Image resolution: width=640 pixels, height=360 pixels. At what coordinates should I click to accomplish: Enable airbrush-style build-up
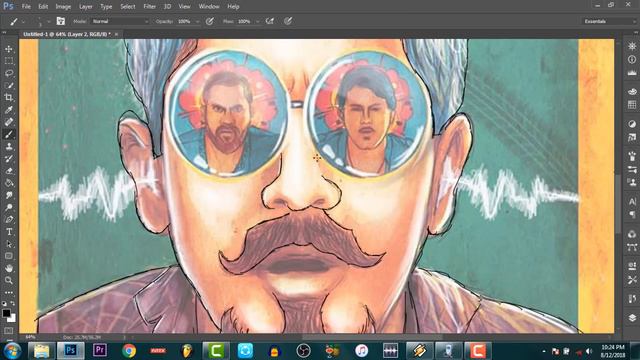pos(270,21)
